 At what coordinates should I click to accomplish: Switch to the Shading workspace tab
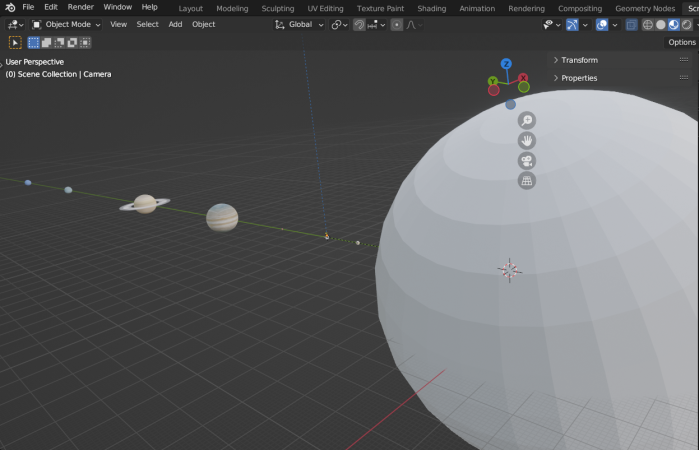click(x=432, y=8)
